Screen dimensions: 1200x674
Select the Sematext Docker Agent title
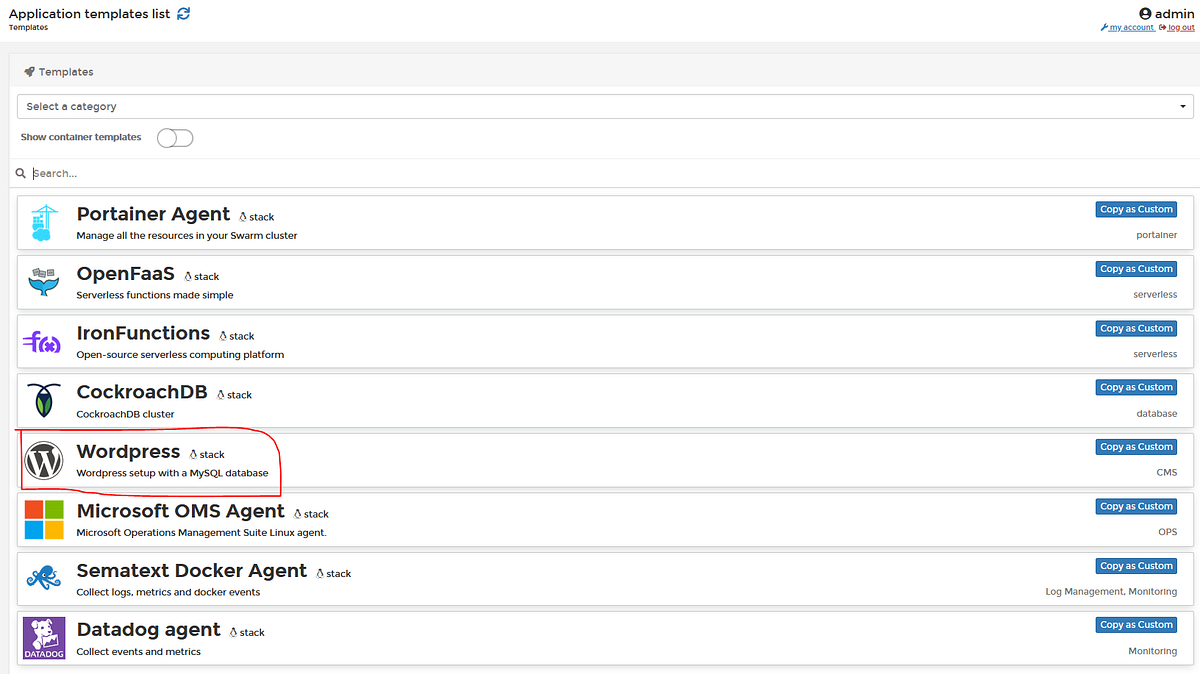(192, 570)
